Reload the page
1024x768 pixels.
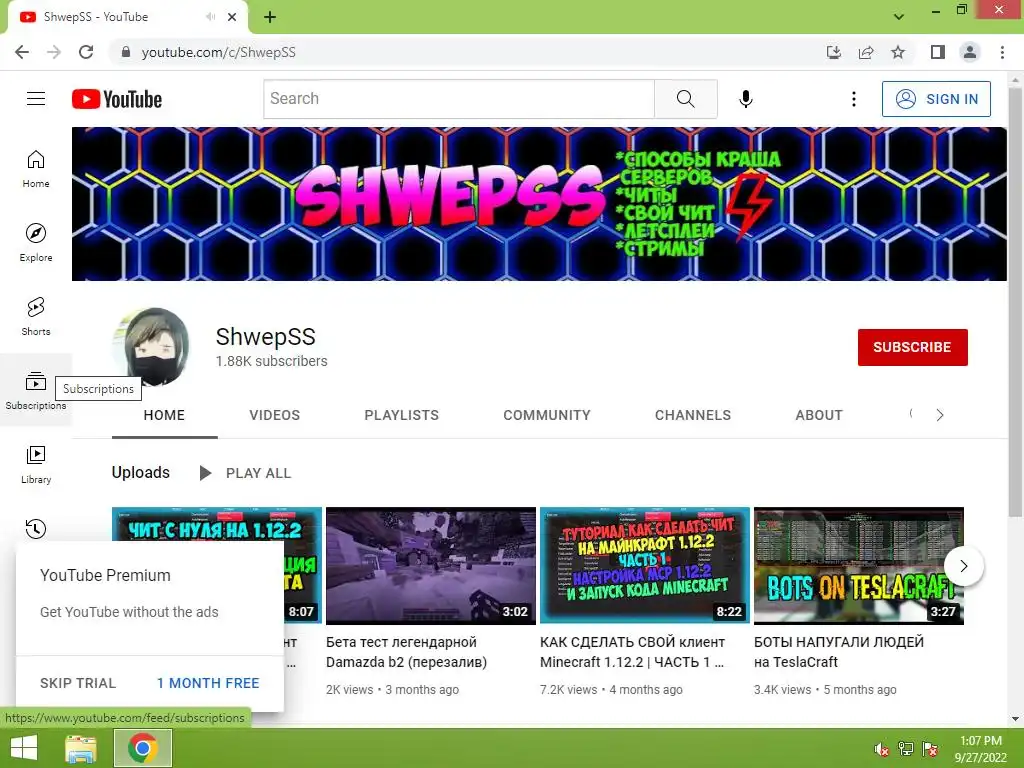click(x=86, y=52)
